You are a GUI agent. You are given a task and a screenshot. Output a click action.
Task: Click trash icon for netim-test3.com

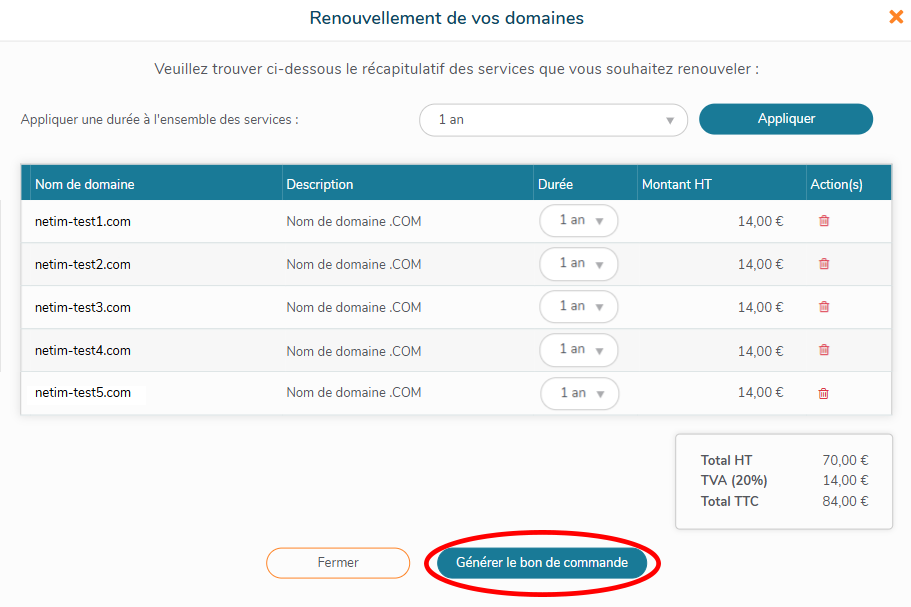click(824, 307)
